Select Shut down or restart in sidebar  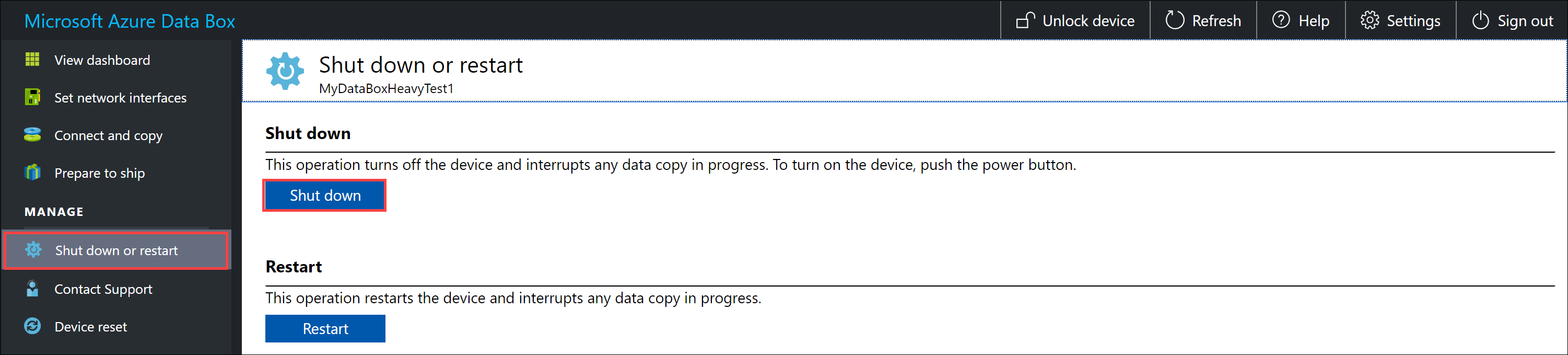pyautogui.click(x=115, y=250)
